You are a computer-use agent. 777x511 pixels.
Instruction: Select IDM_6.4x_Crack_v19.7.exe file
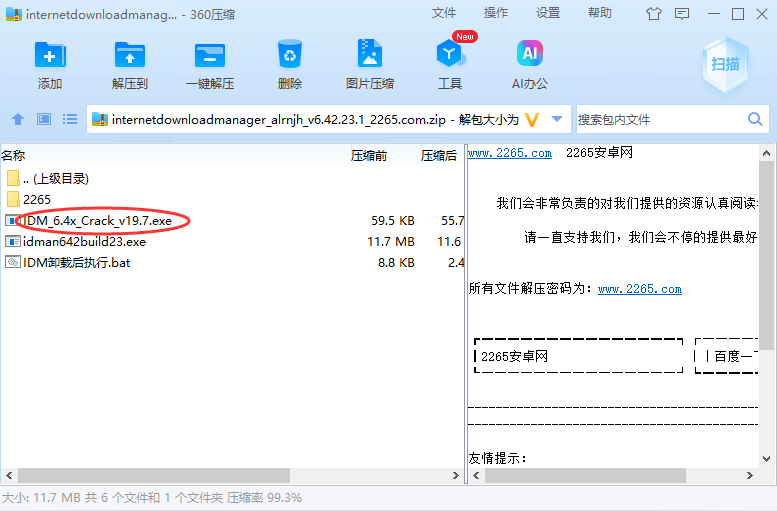pos(232,221)
